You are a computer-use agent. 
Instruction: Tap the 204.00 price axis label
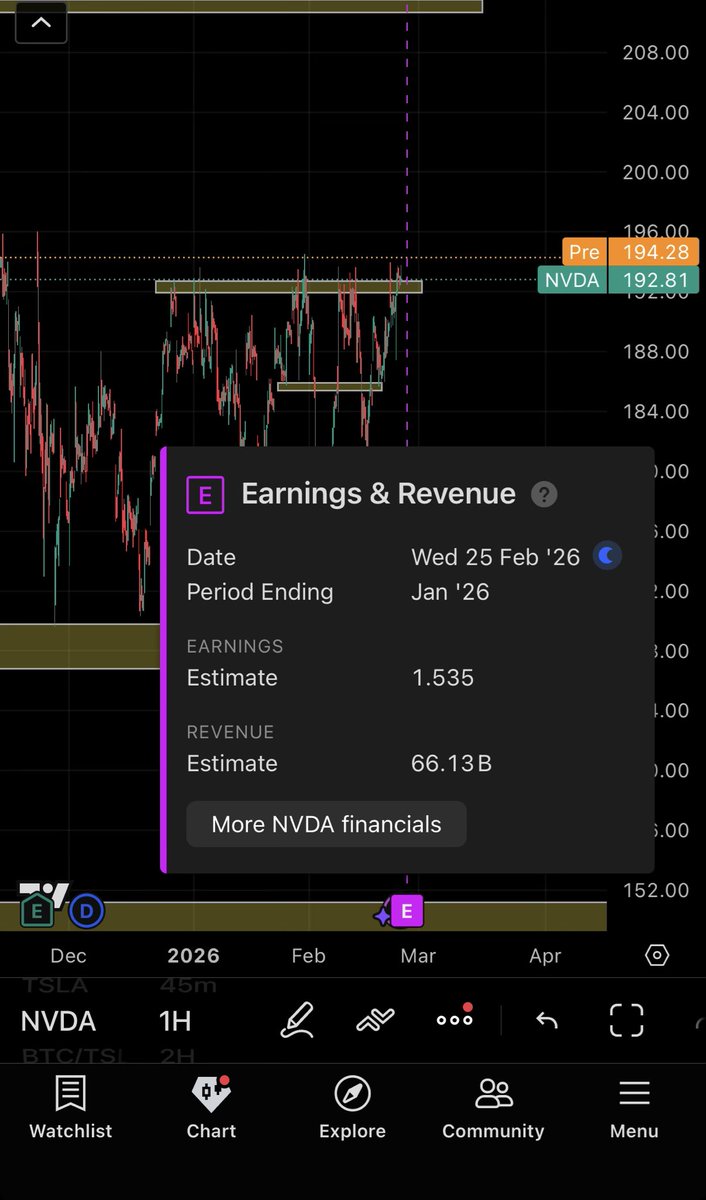tap(656, 112)
